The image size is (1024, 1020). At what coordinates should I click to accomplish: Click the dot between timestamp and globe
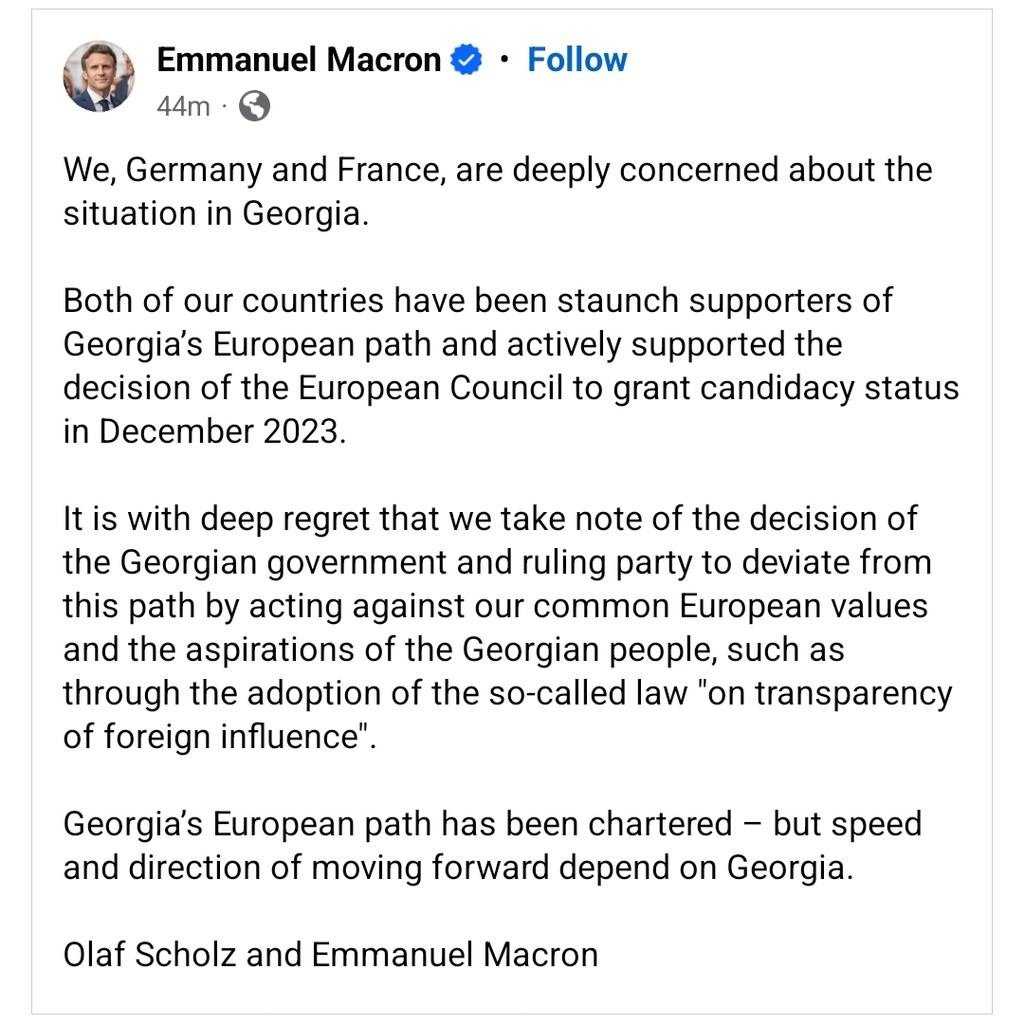click(224, 106)
